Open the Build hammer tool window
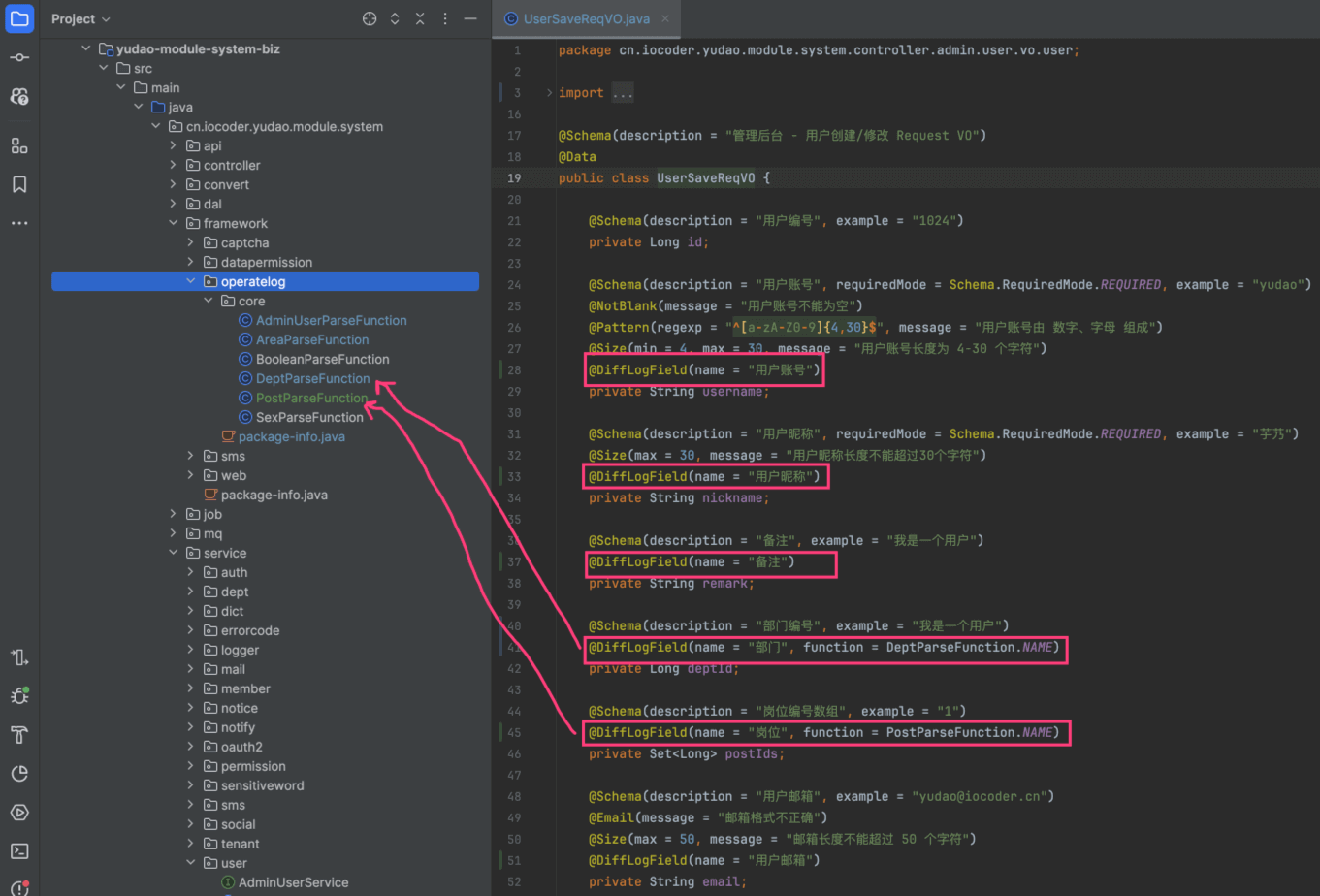The width and height of the screenshot is (1320, 896). 19,734
